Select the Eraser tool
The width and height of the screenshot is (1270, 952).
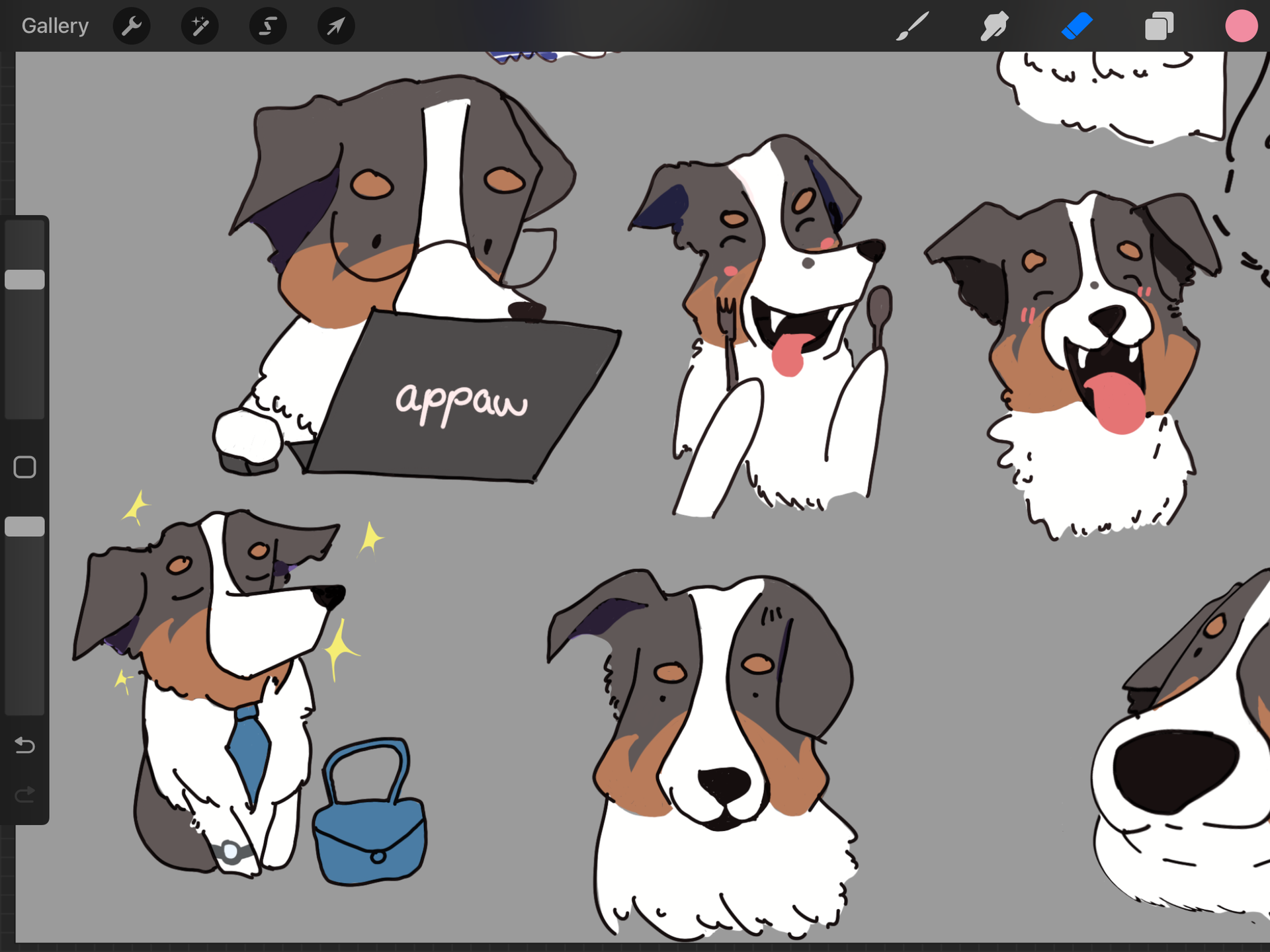(1077, 26)
